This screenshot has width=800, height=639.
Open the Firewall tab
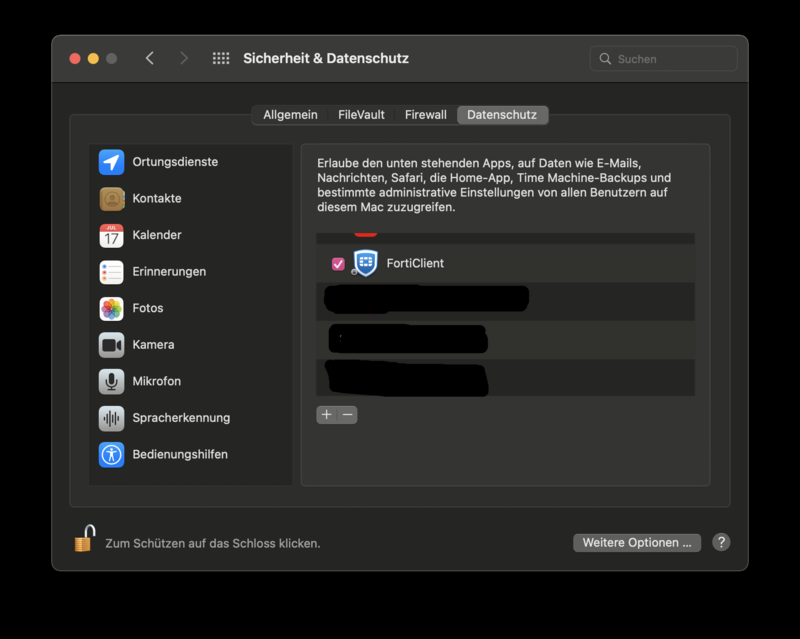pyautogui.click(x=425, y=115)
